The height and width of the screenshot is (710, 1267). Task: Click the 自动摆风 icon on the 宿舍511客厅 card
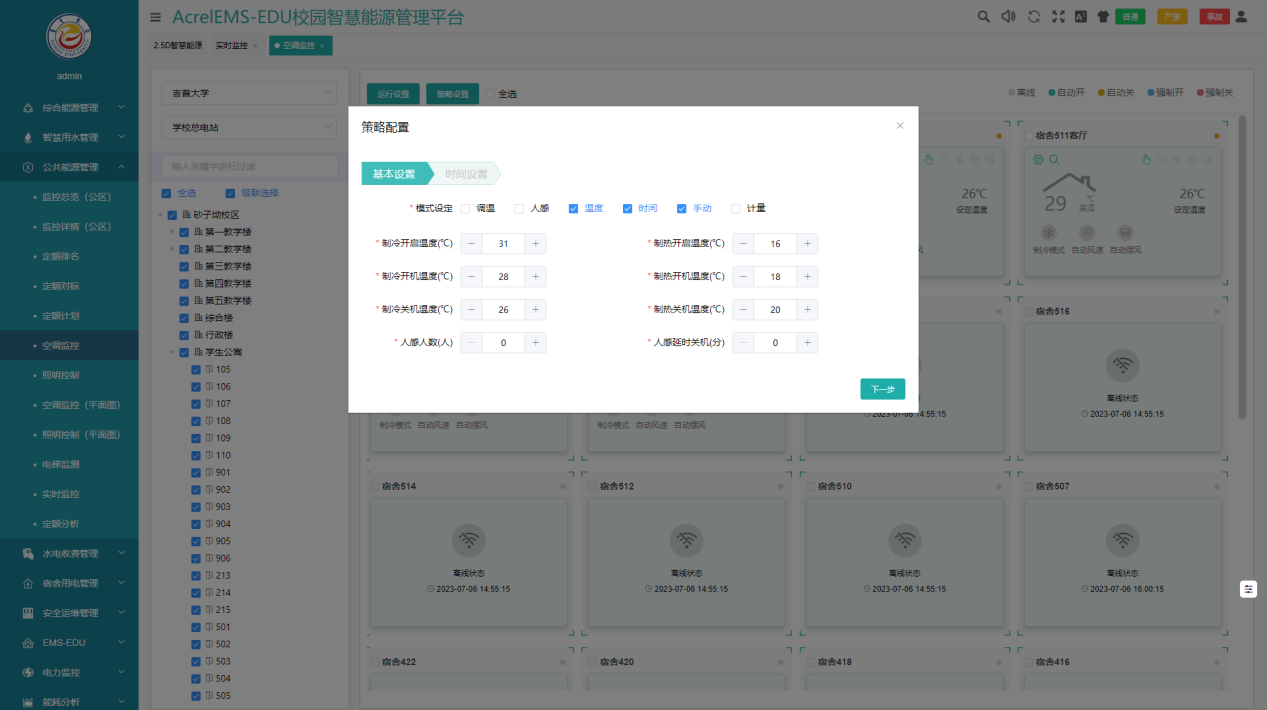[x=1125, y=232]
